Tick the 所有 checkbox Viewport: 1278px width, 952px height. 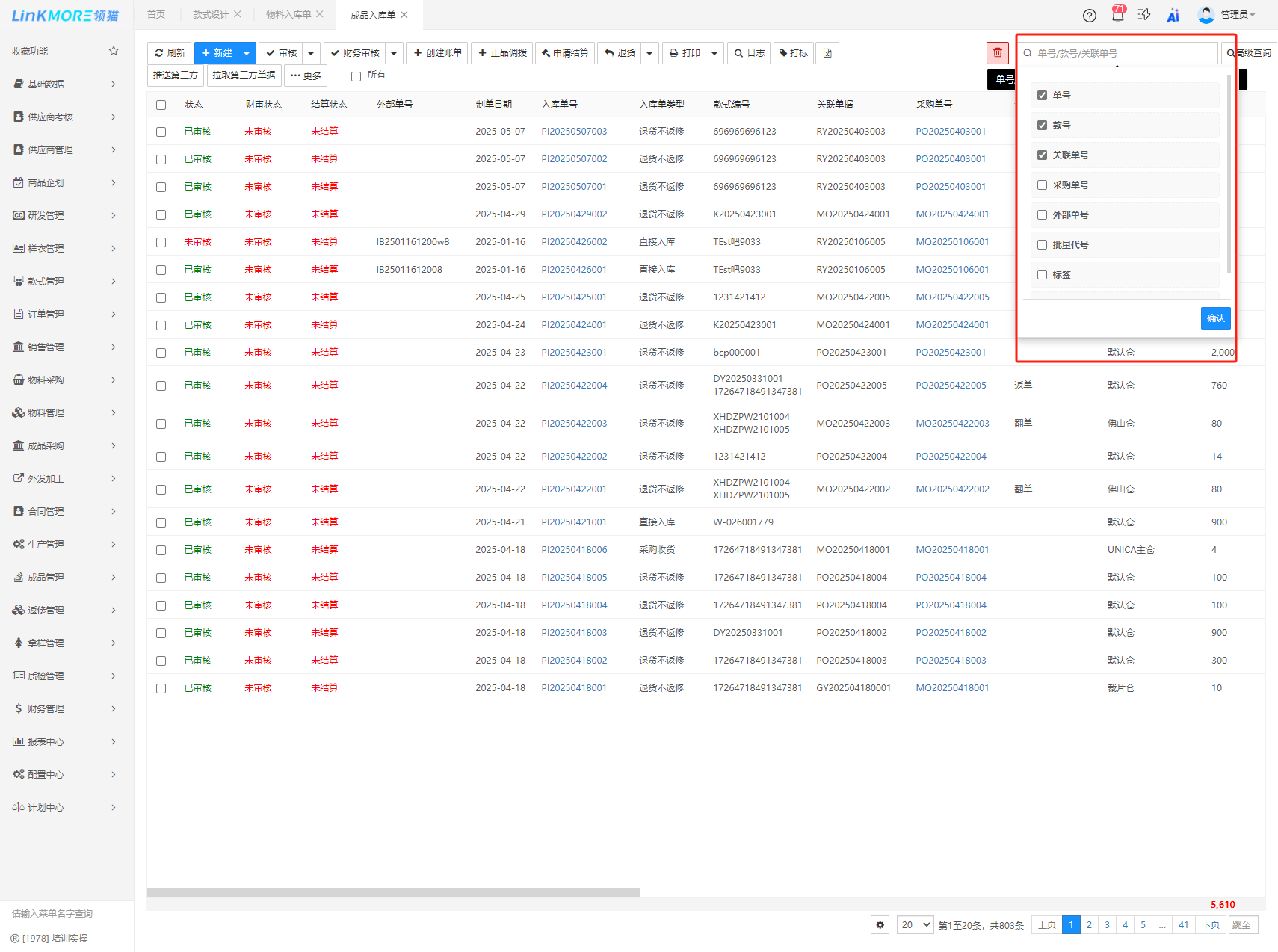click(356, 76)
